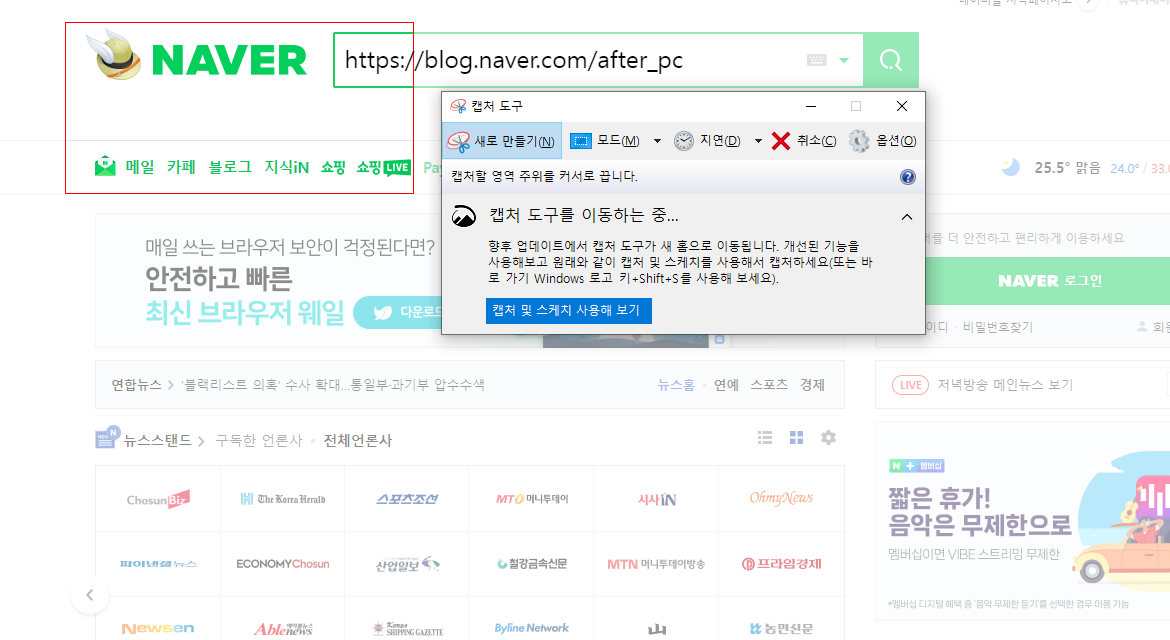Click the 25.5° 맑음 weather text
Screen dimensions: 1170x640
pyautogui.click(x=1067, y=168)
